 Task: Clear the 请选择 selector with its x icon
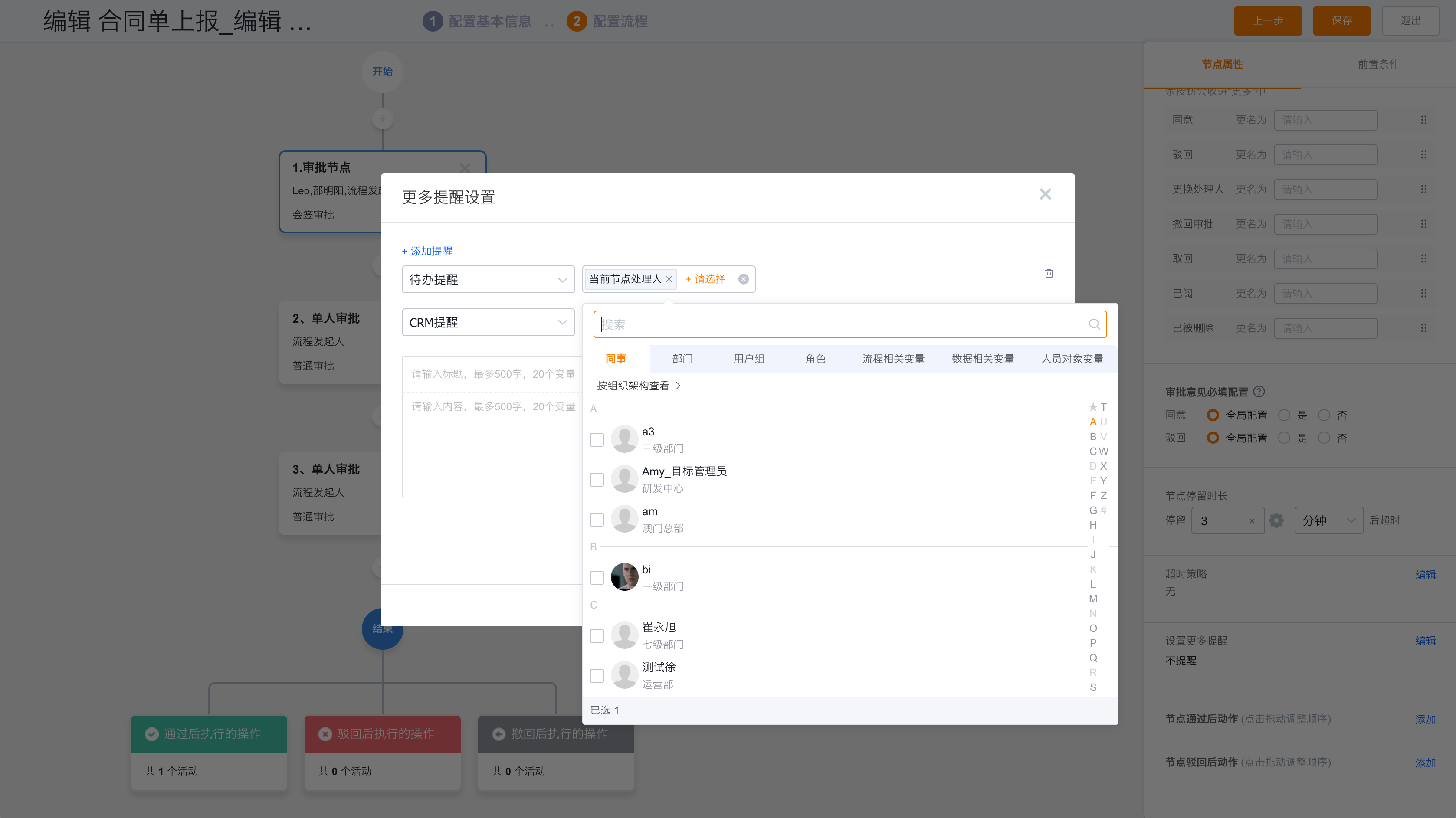743,278
